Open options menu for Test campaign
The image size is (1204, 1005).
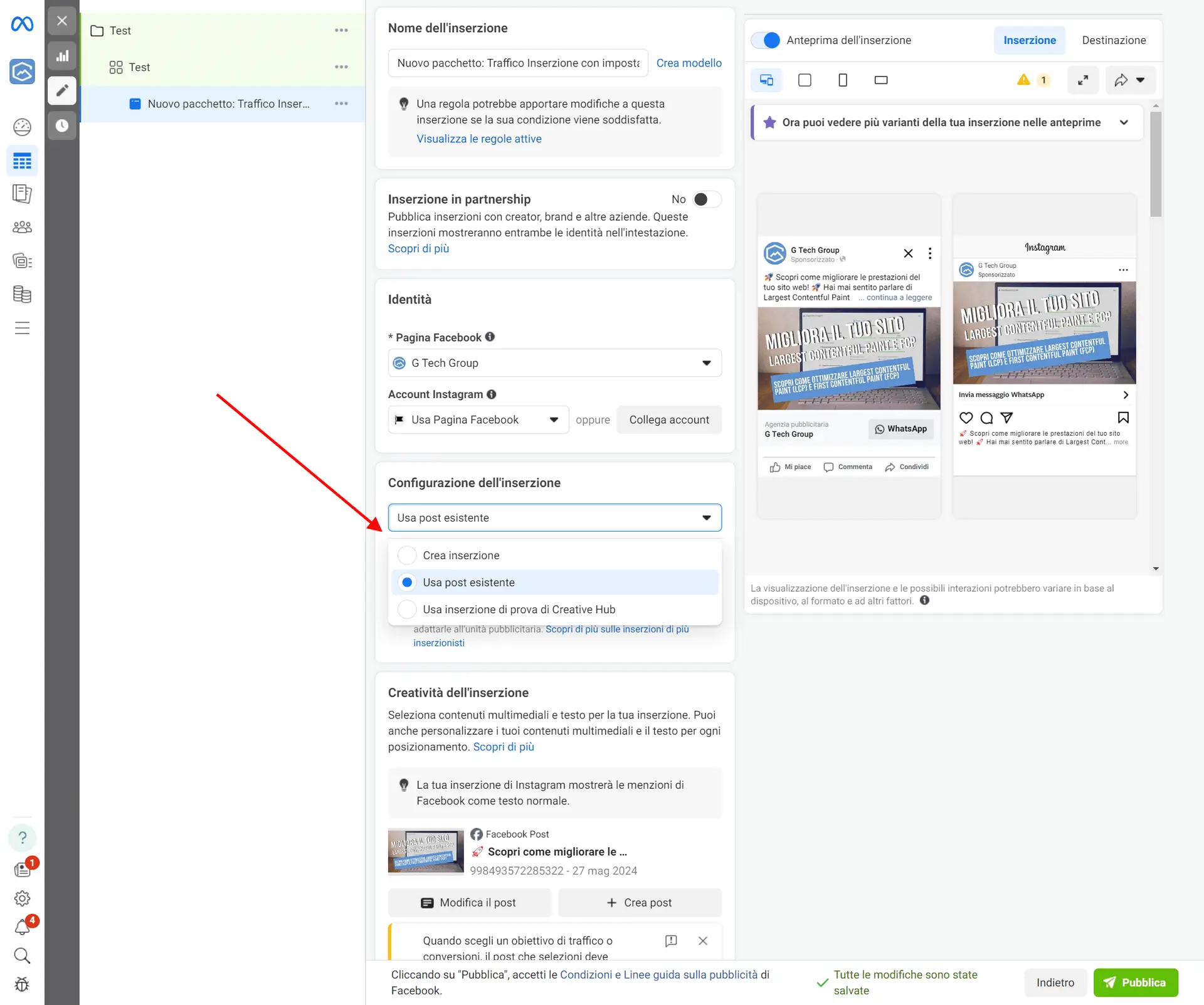click(x=342, y=30)
